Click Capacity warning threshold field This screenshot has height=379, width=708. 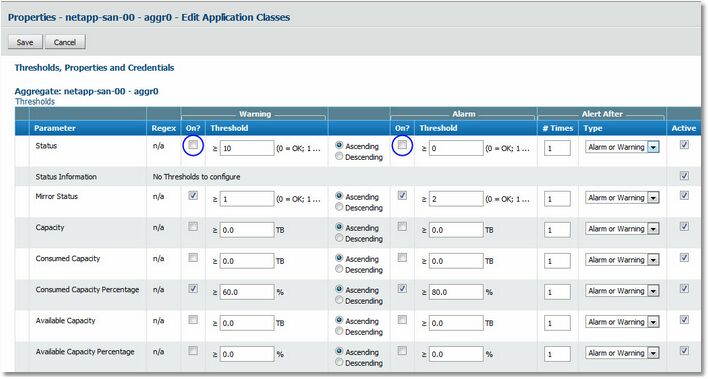tap(247, 230)
